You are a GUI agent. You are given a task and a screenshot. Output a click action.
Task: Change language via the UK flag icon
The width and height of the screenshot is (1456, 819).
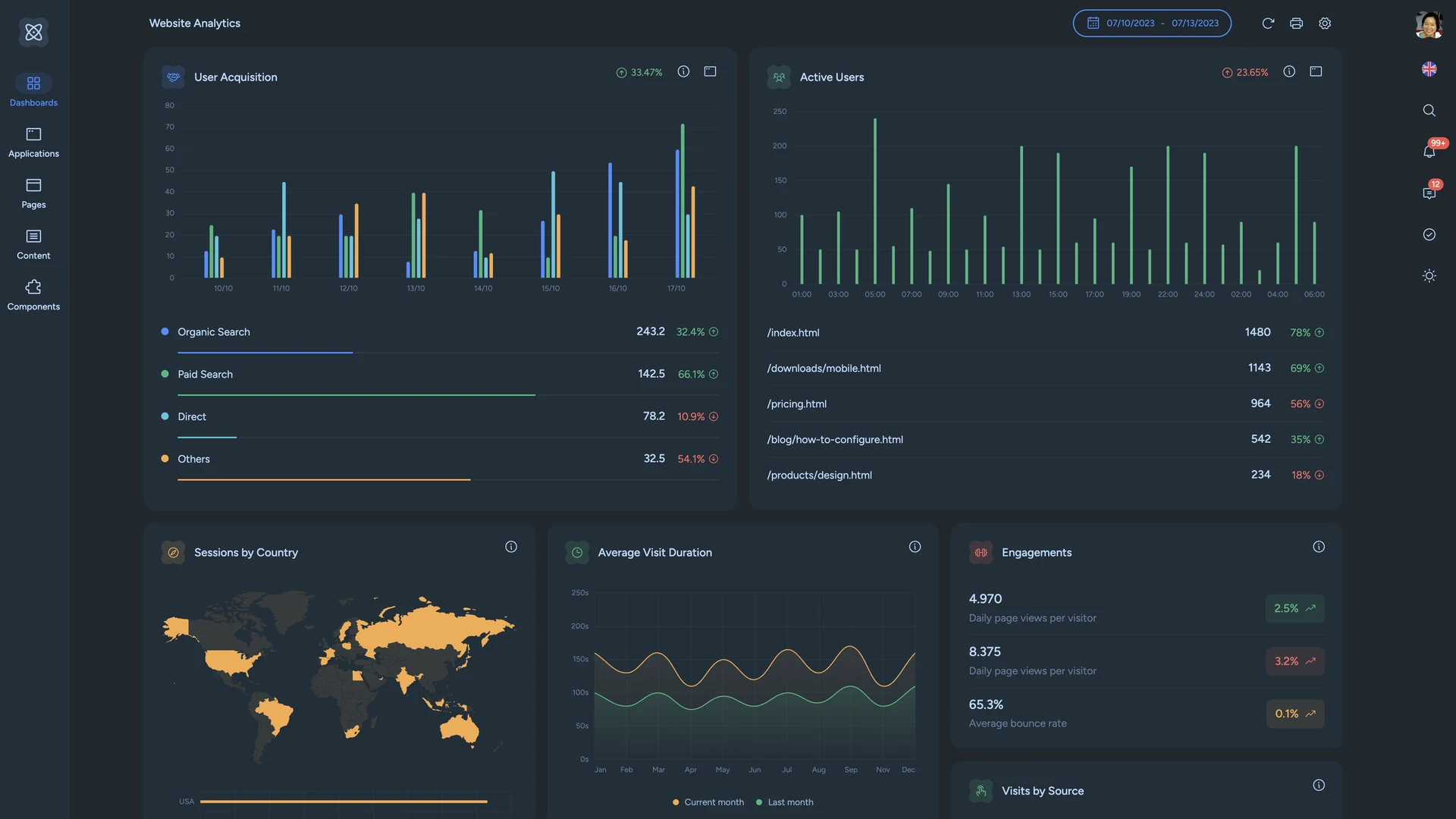pos(1429,69)
